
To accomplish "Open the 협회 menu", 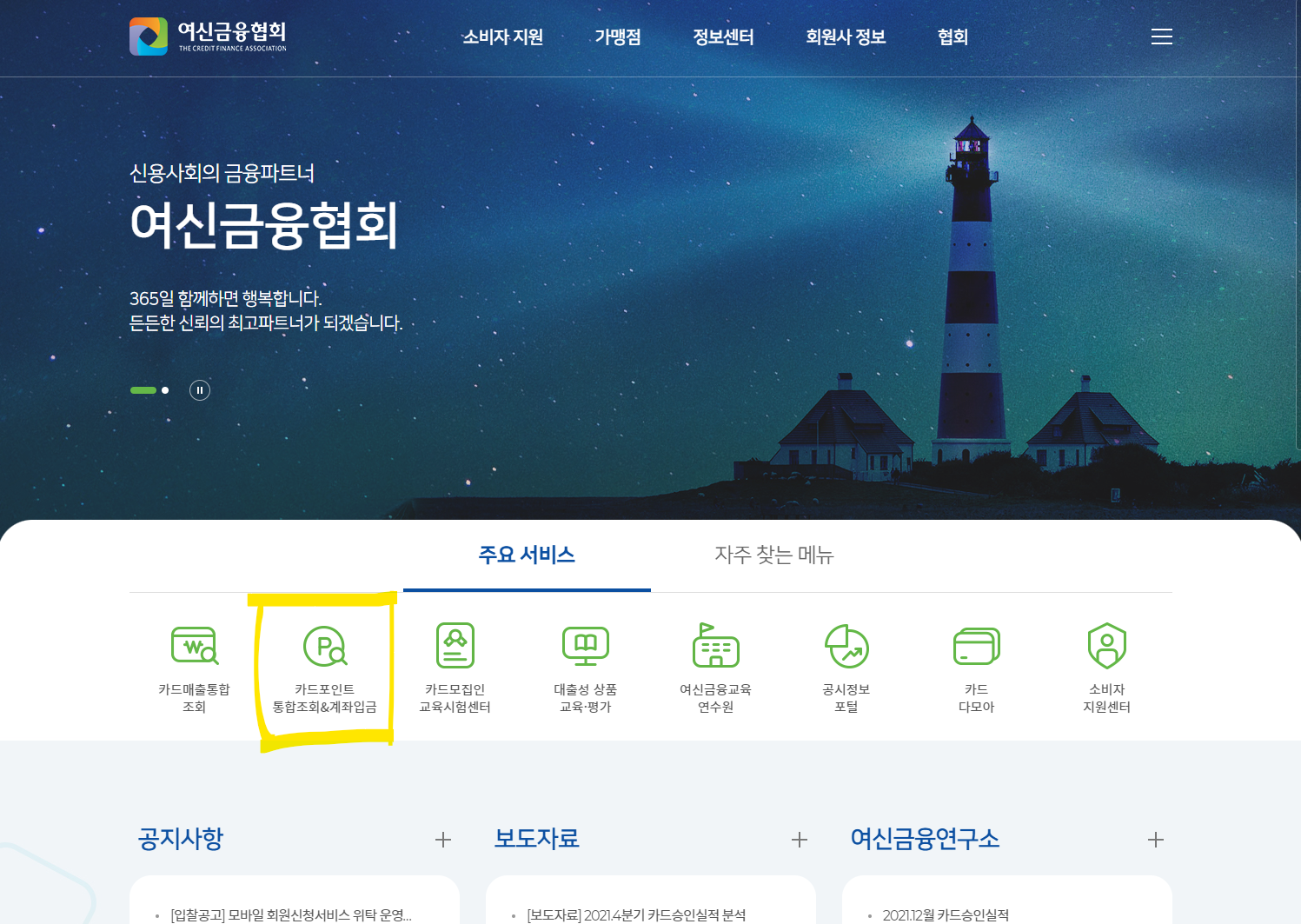I will (953, 37).
